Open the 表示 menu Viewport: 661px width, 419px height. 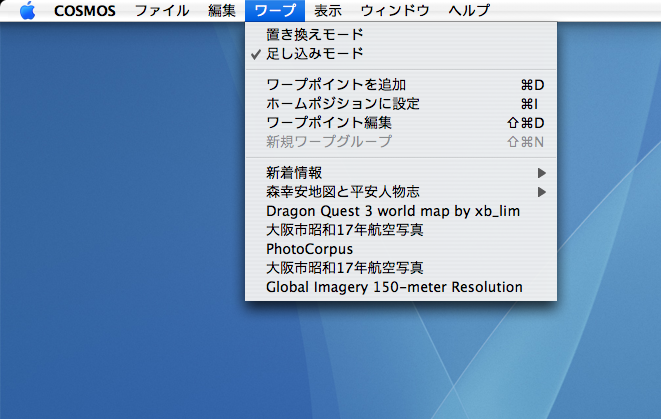pyautogui.click(x=328, y=11)
